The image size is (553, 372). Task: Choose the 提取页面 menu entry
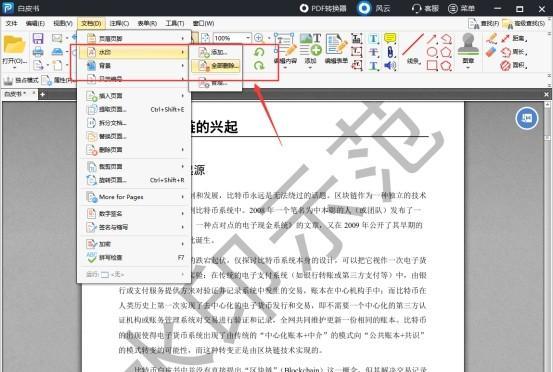(x=134, y=109)
